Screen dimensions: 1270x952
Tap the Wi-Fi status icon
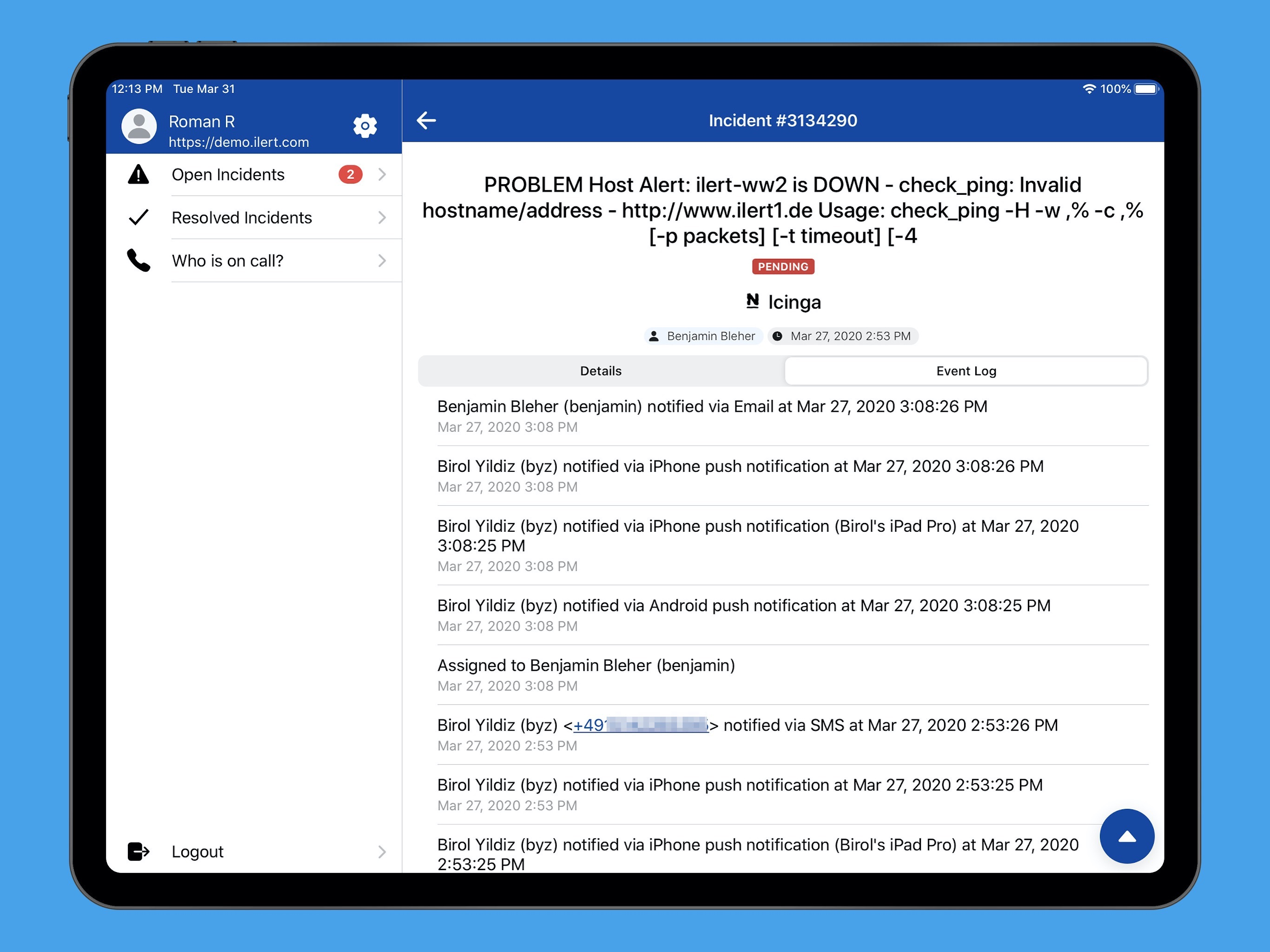click(x=1089, y=89)
